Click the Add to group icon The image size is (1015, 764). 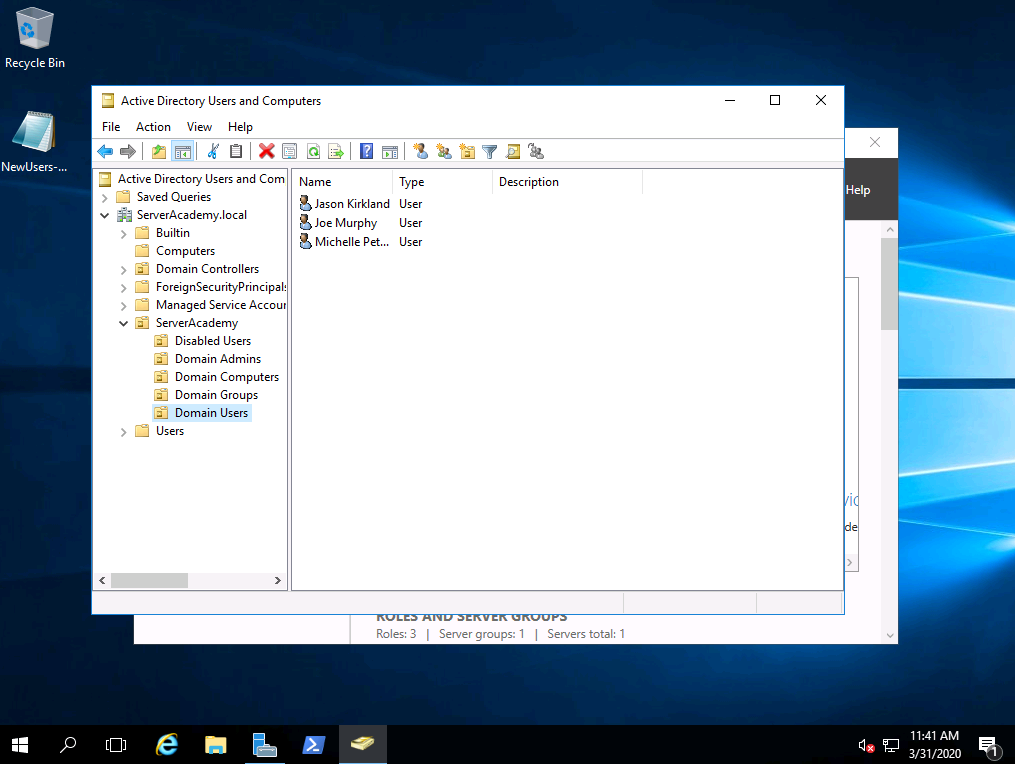(536, 152)
